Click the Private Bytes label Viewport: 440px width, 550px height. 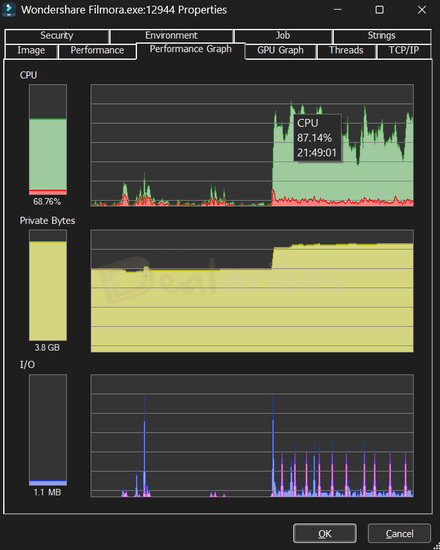tap(47, 221)
